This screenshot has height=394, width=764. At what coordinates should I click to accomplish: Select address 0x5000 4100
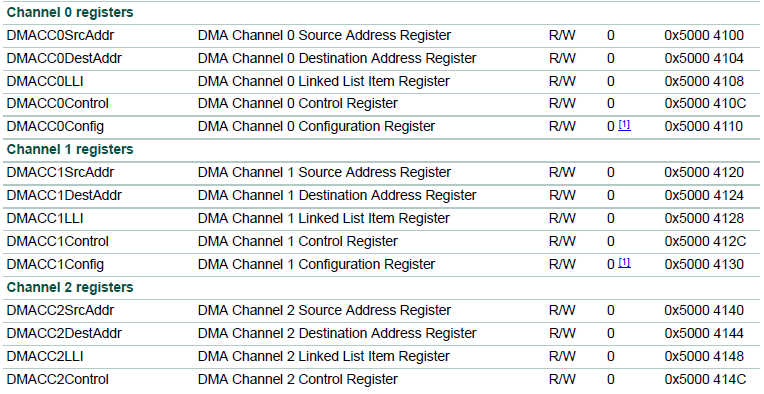(x=704, y=36)
